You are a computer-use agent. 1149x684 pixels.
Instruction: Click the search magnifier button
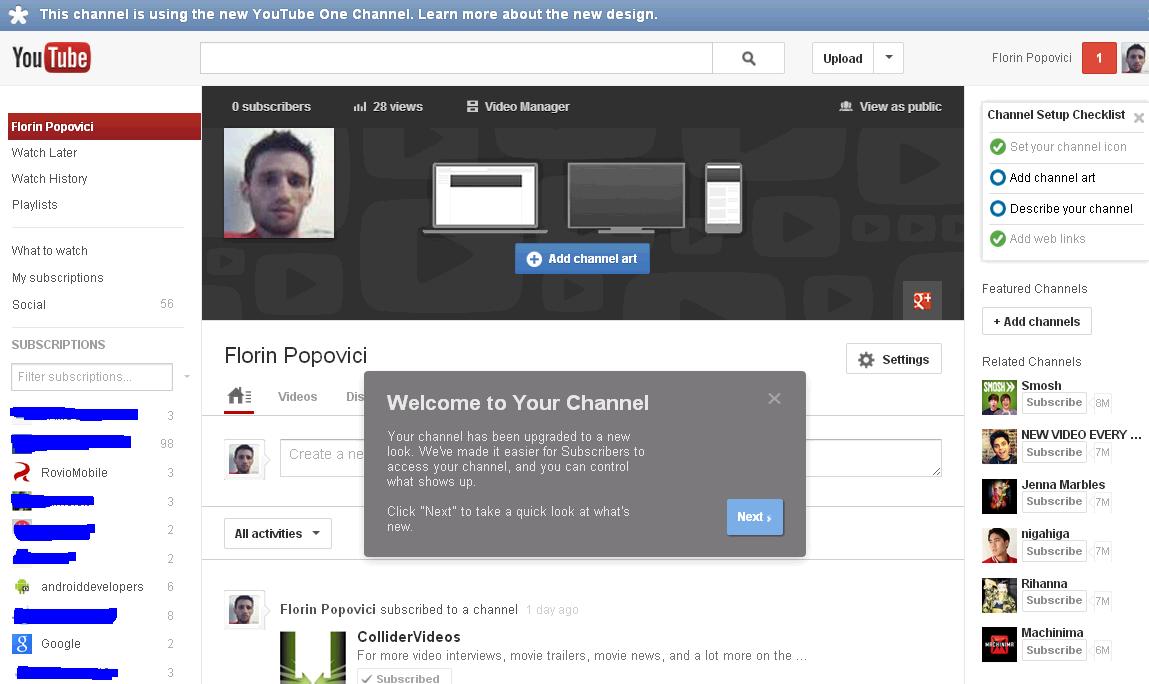748,58
